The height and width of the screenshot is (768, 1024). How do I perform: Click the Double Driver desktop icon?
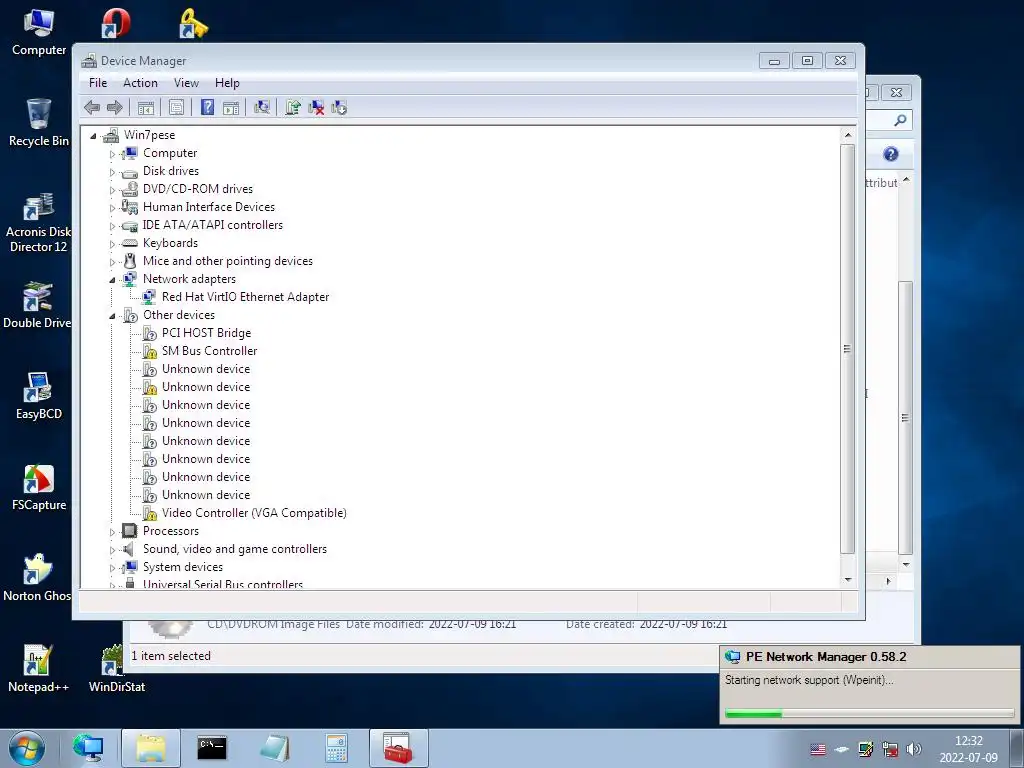[x=37, y=305]
